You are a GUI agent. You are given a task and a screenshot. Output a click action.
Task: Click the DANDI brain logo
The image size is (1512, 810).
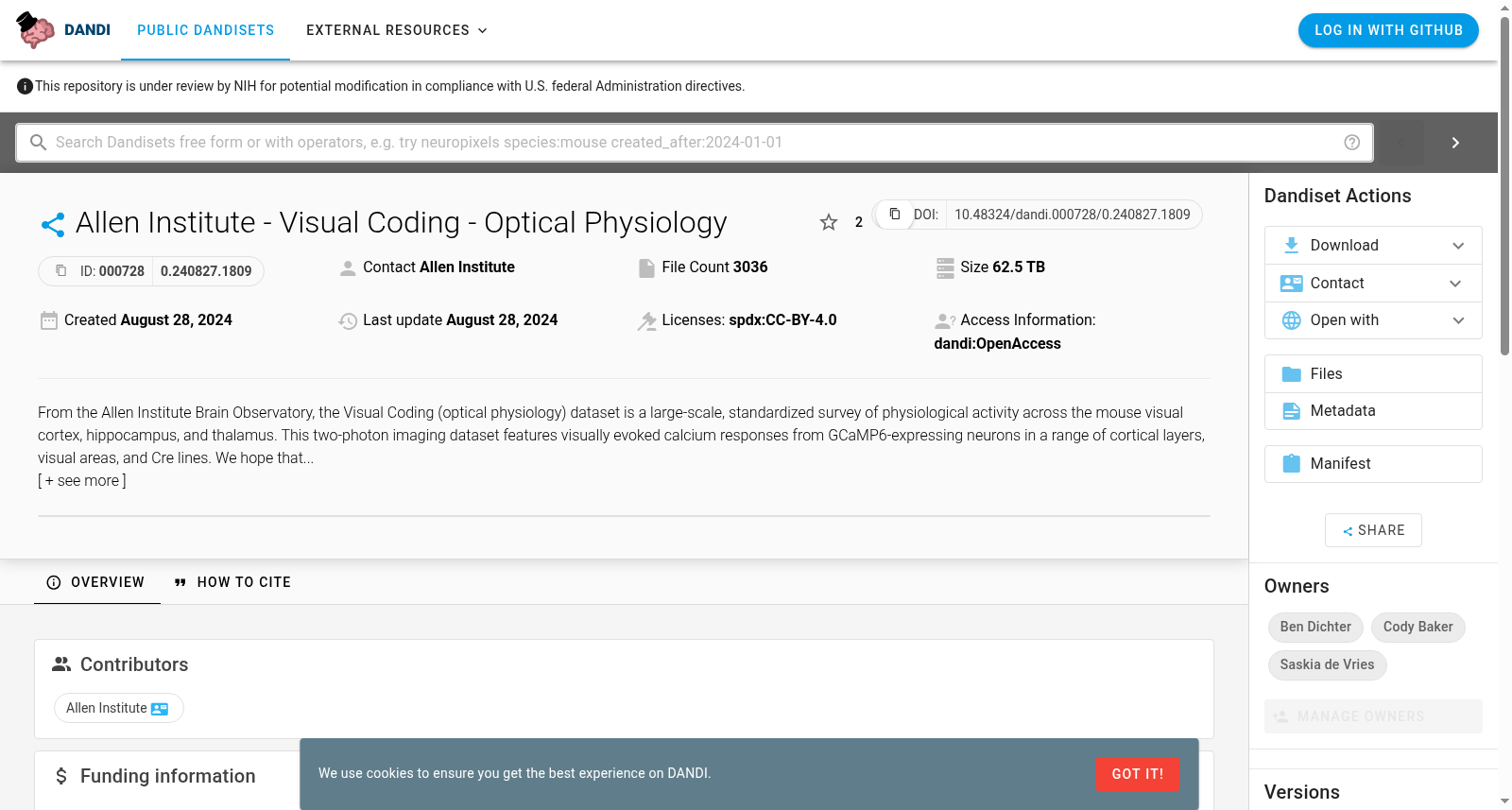[x=36, y=30]
